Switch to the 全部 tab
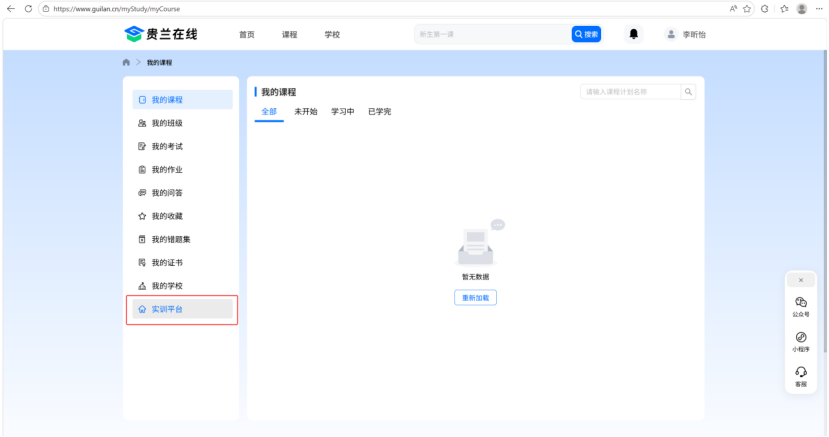 [x=269, y=111]
